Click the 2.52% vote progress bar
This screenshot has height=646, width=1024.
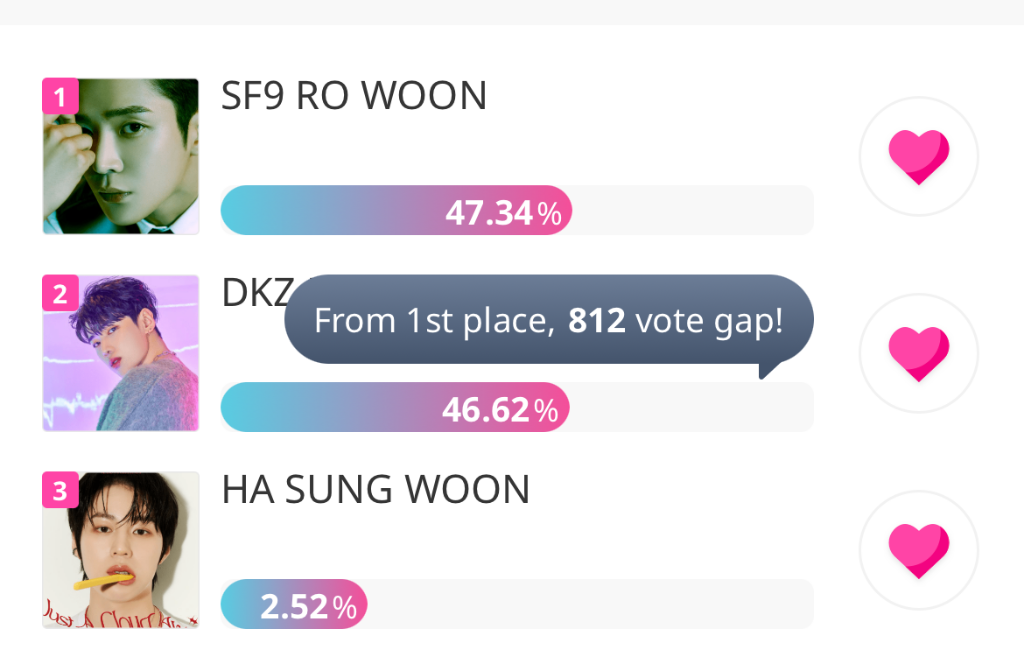pos(517,604)
